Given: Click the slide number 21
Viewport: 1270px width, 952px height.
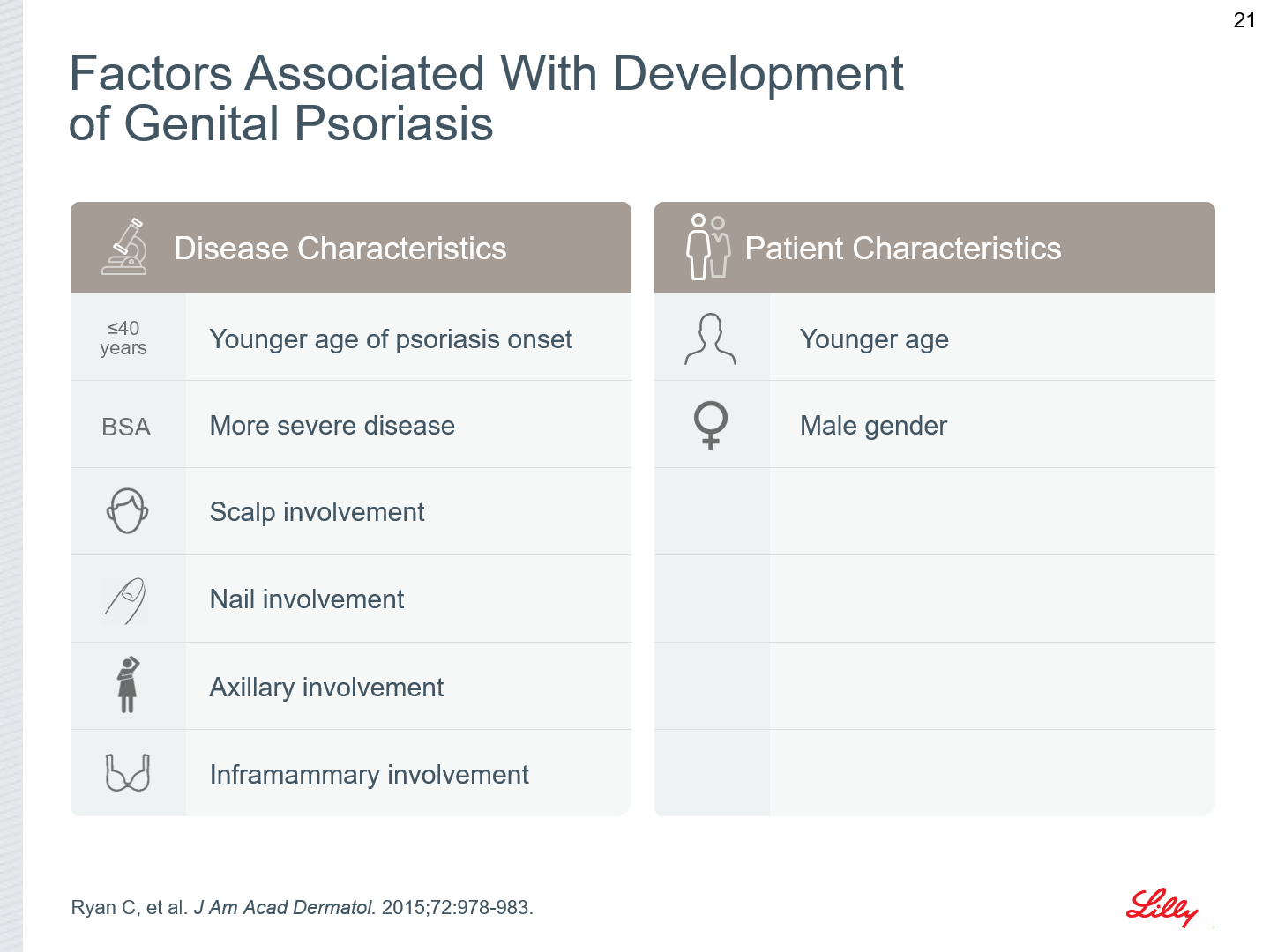Looking at the screenshot, I should 1244,20.
